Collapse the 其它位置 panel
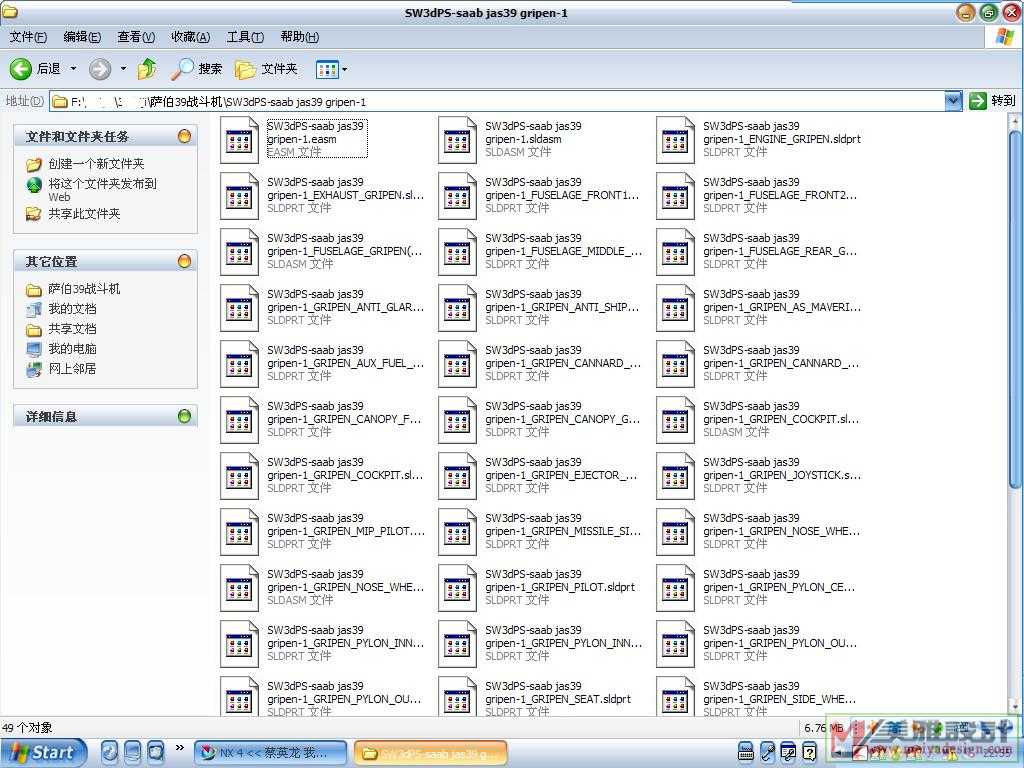This screenshot has width=1024, height=768. click(x=185, y=261)
